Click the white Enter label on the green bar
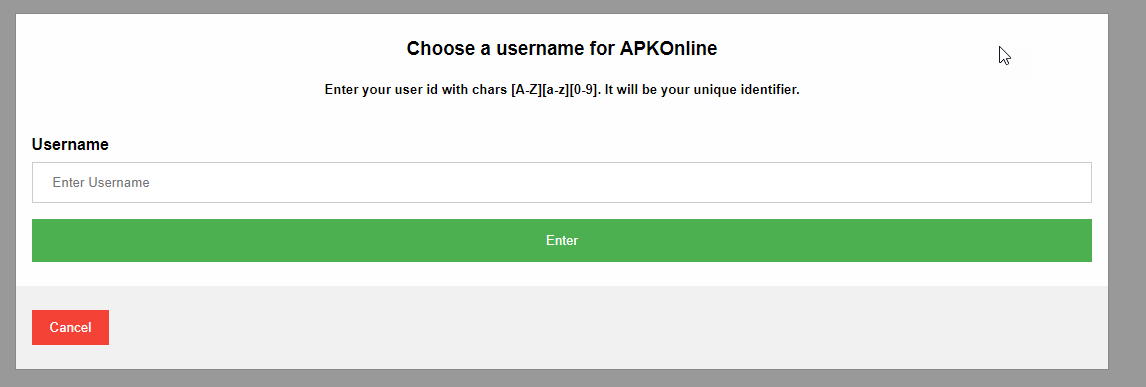The width and height of the screenshot is (1146, 387). pos(561,240)
